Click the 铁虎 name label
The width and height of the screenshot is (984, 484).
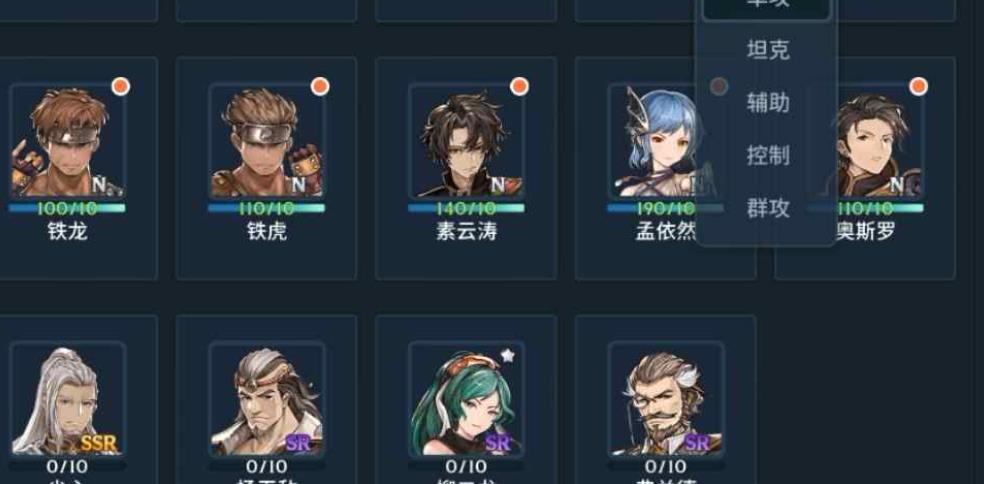click(267, 232)
